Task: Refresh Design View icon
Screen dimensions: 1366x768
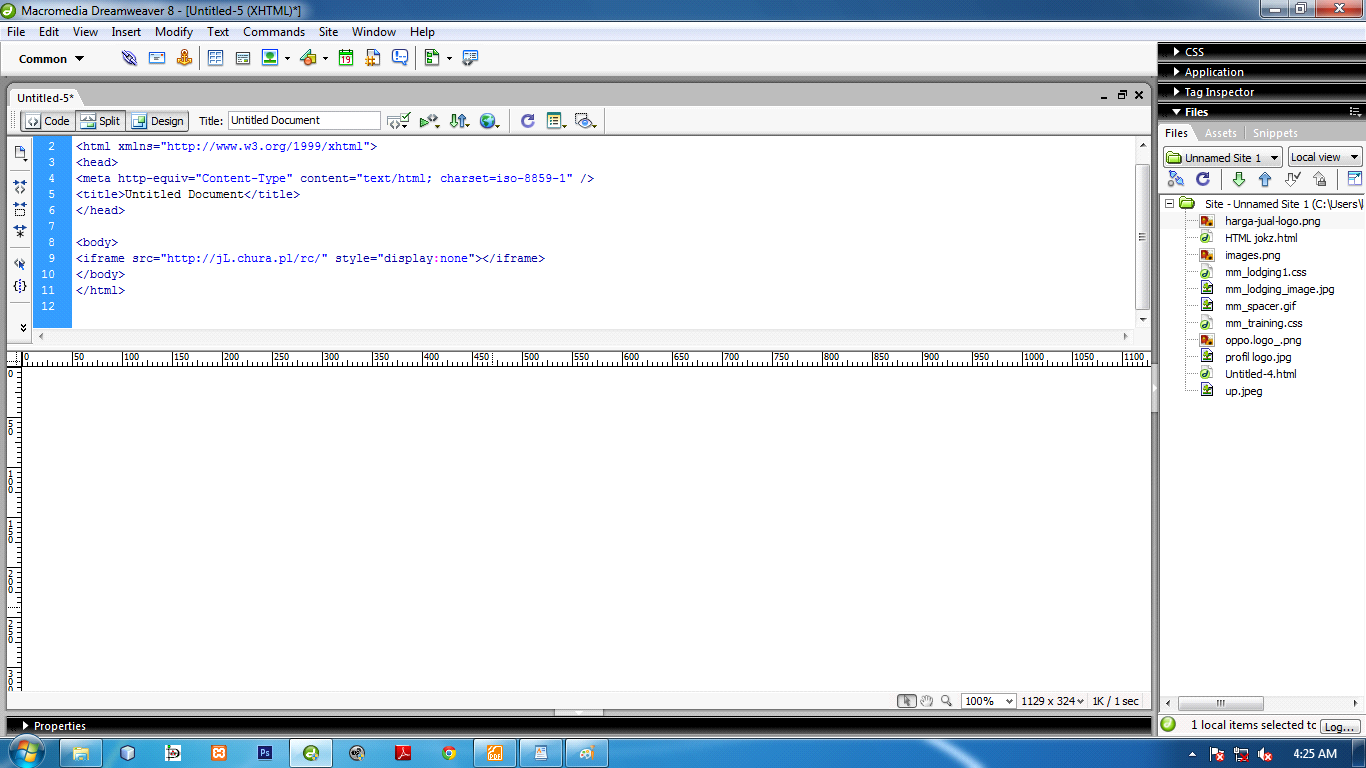Action: coord(528,121)
